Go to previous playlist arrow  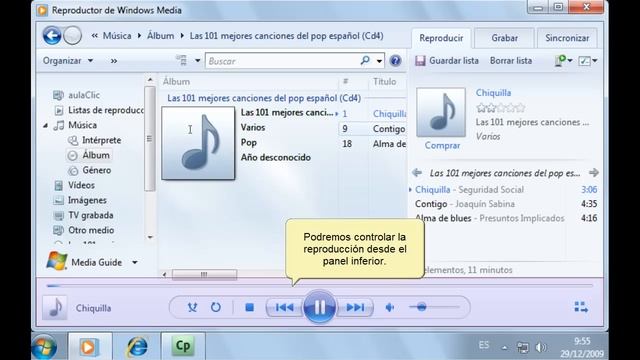(x=417, y=173)
